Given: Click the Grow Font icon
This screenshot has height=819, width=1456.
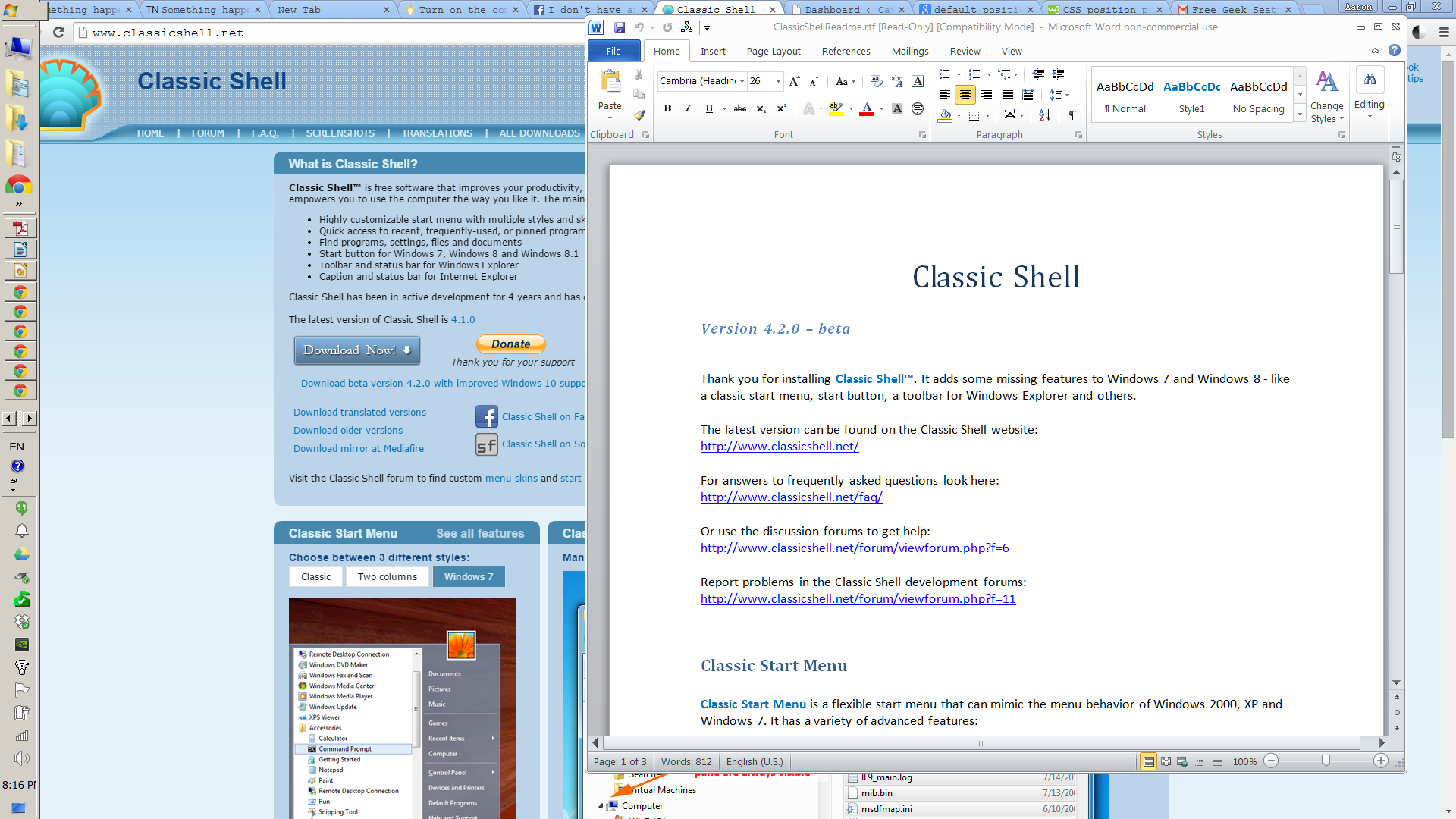Looking at the screenshot, I should [x=794, y=81].
